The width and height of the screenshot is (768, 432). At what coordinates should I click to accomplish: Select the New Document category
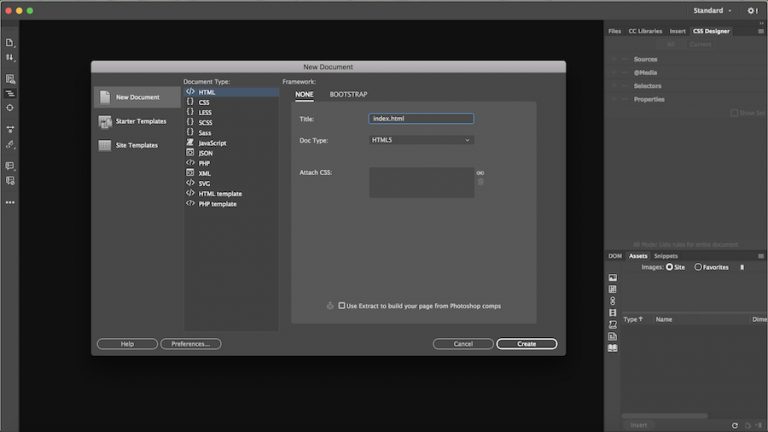pyautogui.click(x=137, y=97)
